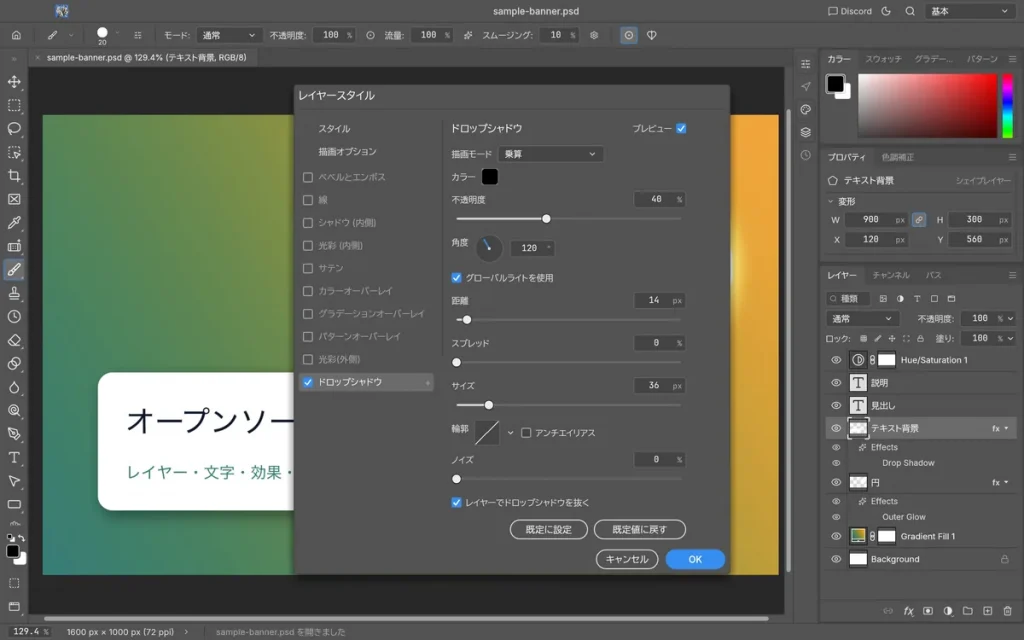Select the Clone Stamp tool

(x=14, y=293)
